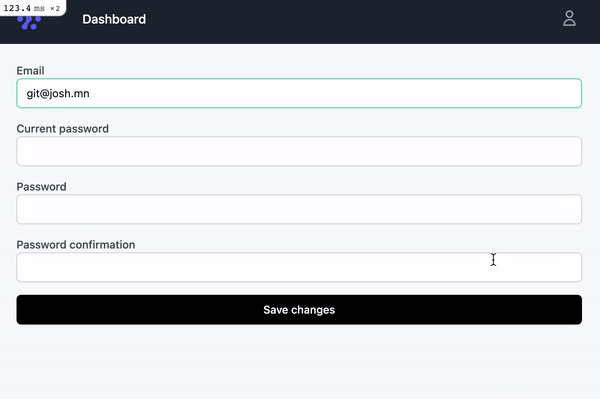Open the user account profile icon
600x399 pixels.
click(x=569, y=18)
